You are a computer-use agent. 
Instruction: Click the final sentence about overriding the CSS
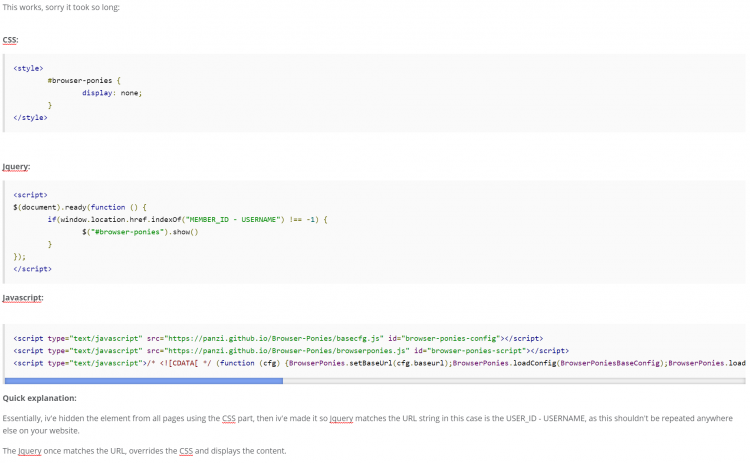tap(144, 451)
